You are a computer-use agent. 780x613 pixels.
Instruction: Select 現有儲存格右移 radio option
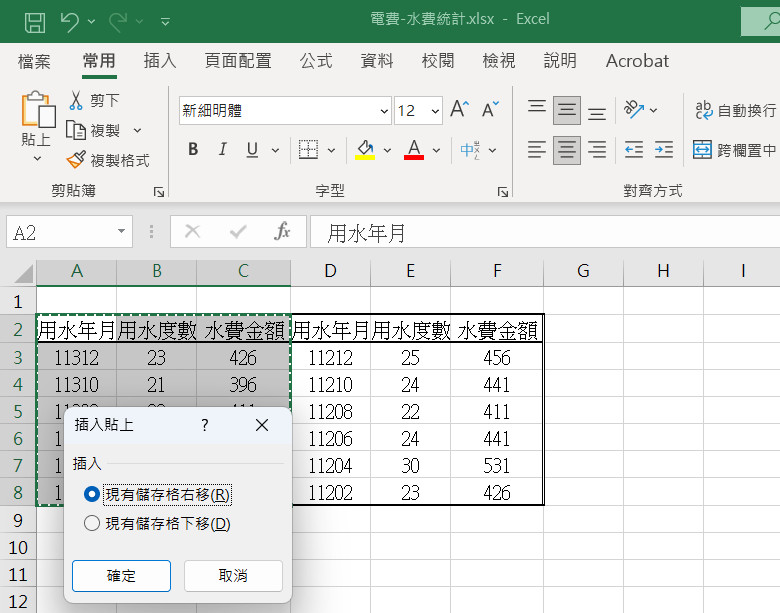pos(93,494)
